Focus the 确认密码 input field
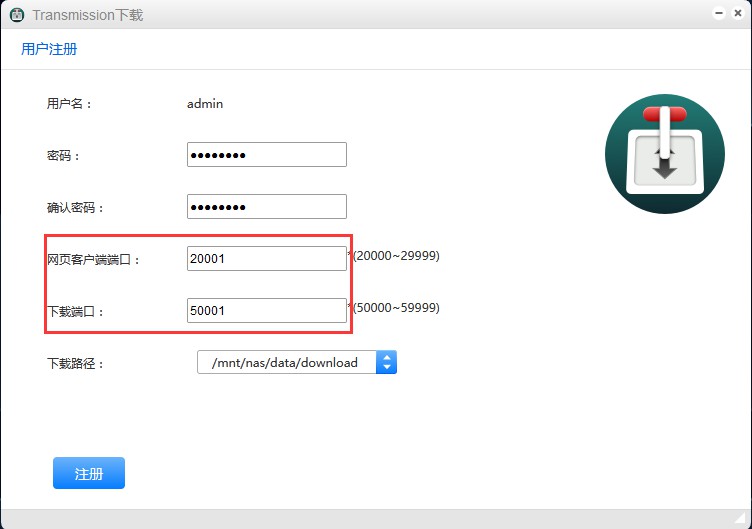Image resolution: width=752 pixels, height=529 pixels. coord(266,207)
